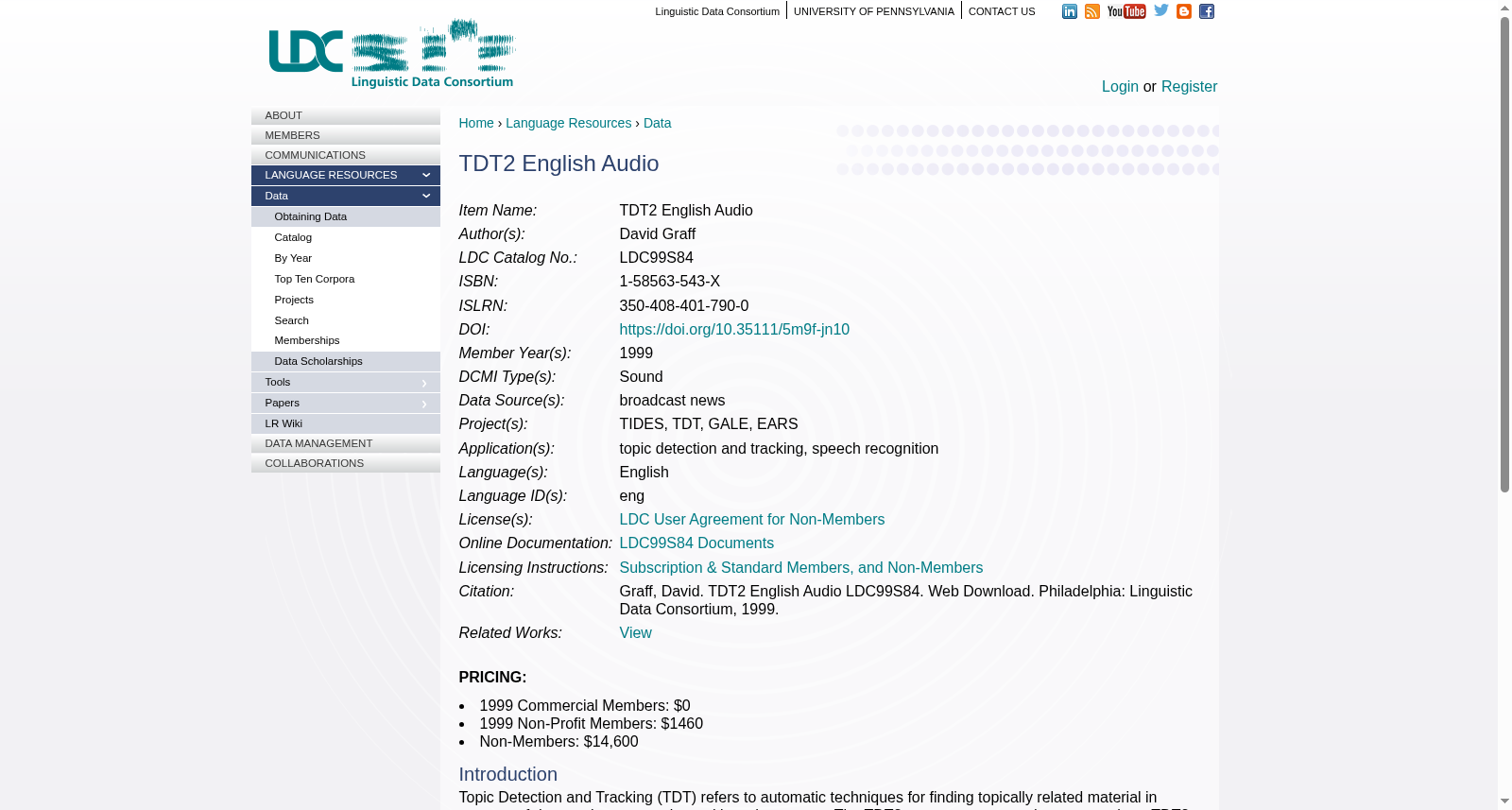Click the Register link
The image size is (1512, 810).
pos(1189,87)
